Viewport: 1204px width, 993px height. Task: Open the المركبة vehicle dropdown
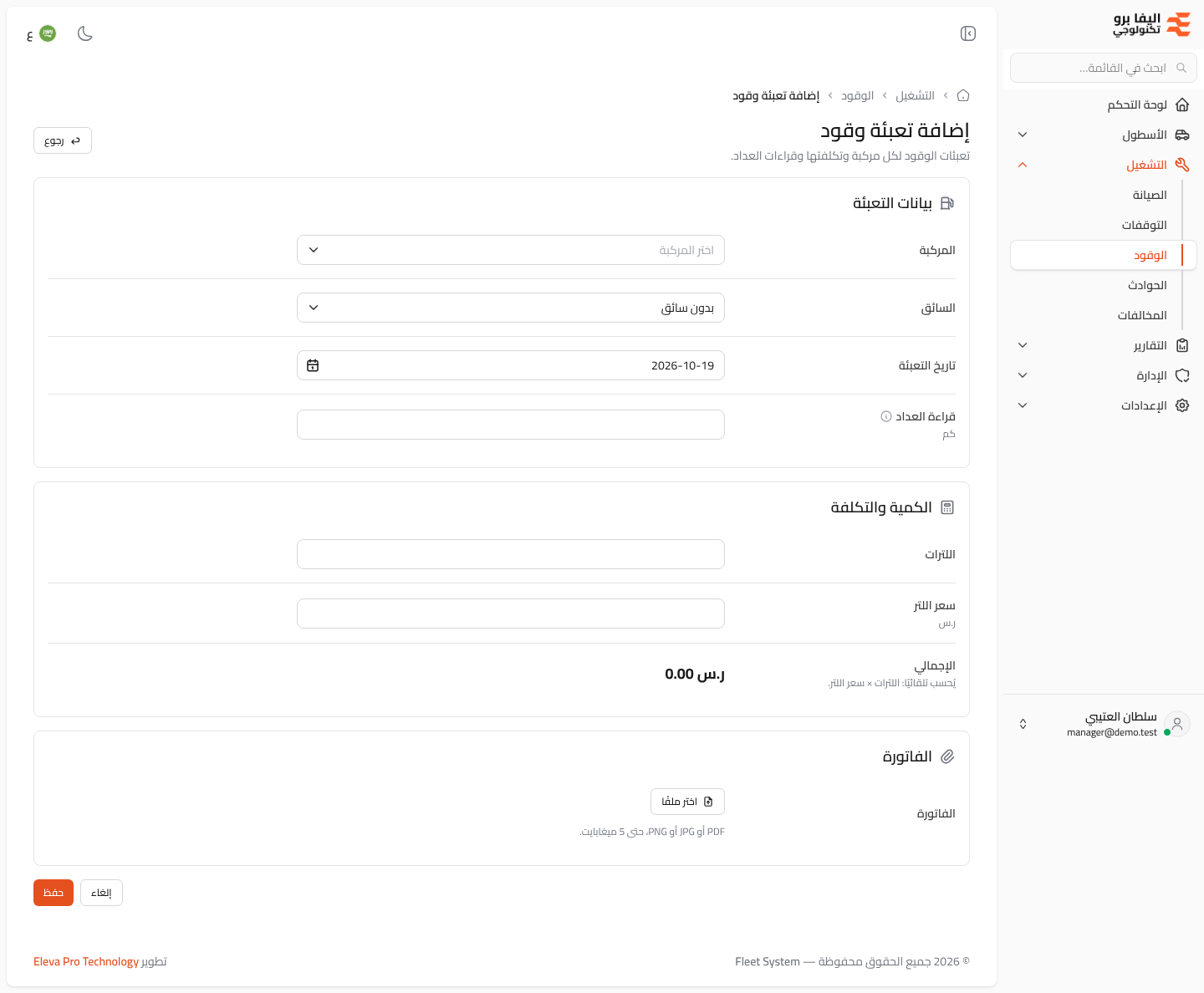511,250
